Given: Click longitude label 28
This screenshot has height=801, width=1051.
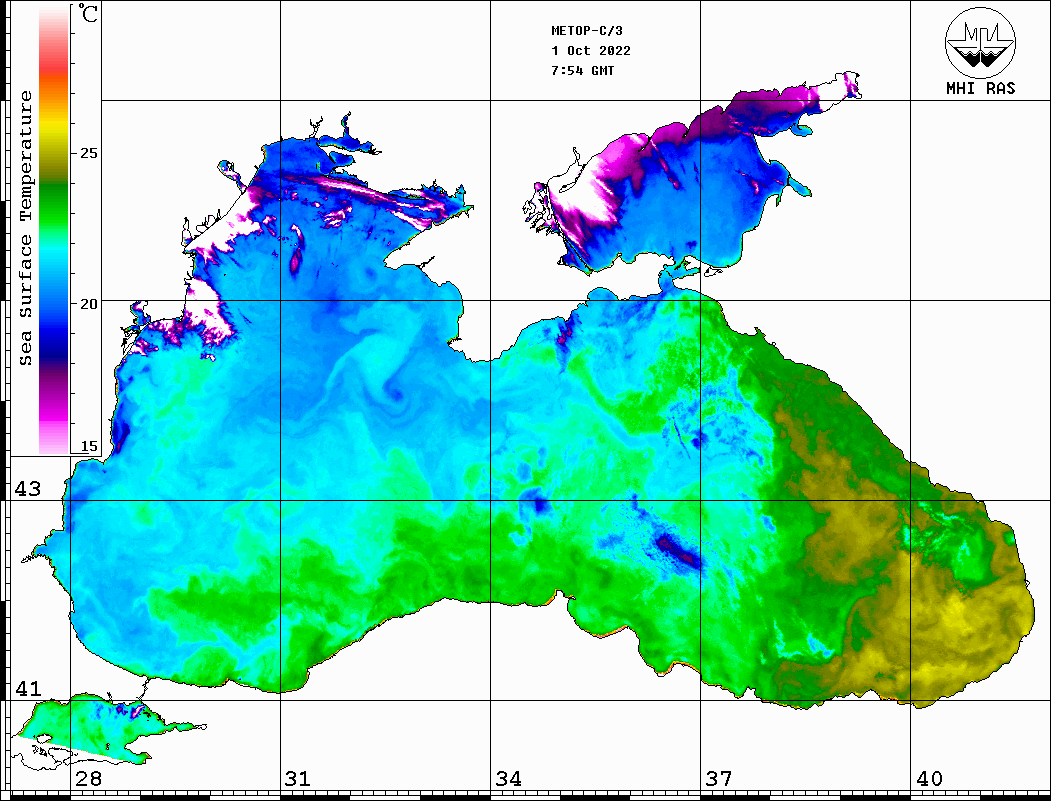Looking at the screenshot, I should [88, 779].
